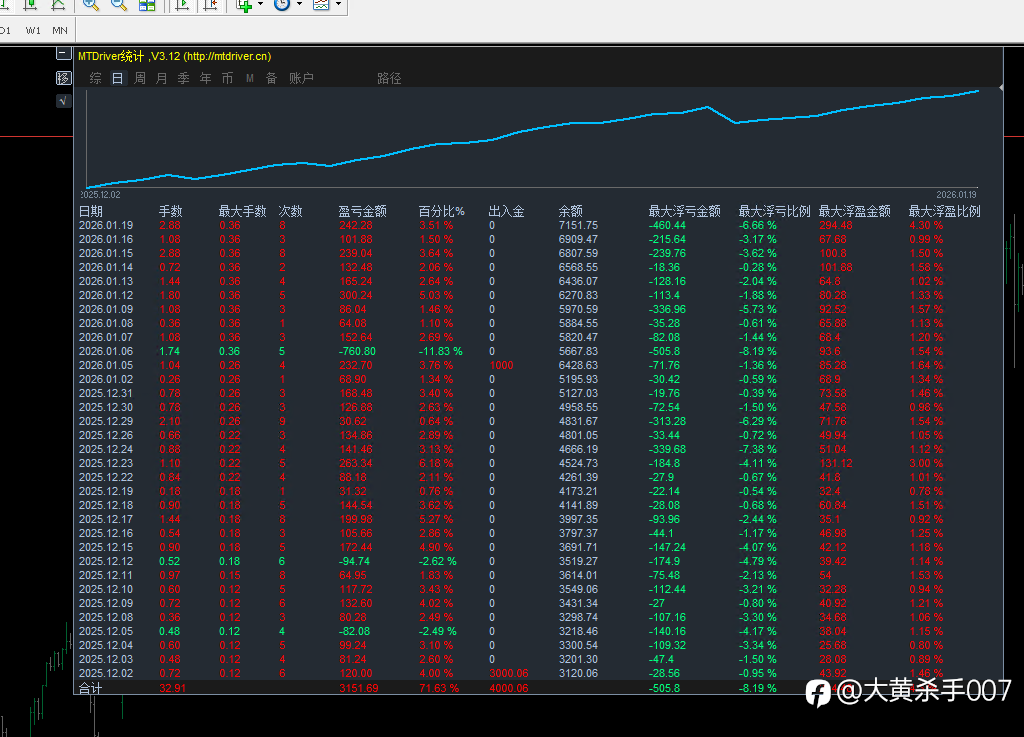
Task: Click the 账户 account button
Action: tap(301, 78)
